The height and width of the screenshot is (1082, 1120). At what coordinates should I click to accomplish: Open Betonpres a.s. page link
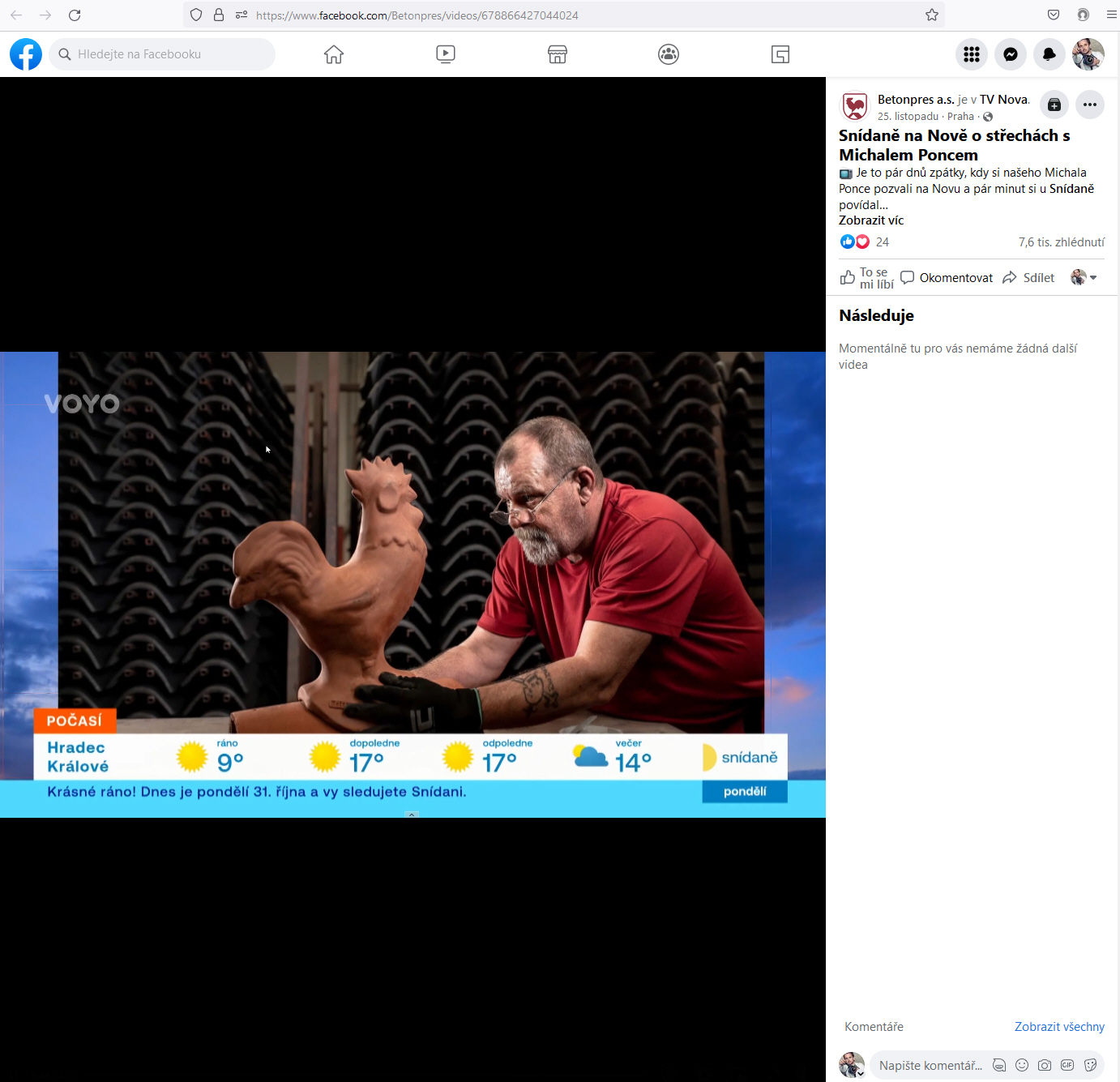[916, 99]
